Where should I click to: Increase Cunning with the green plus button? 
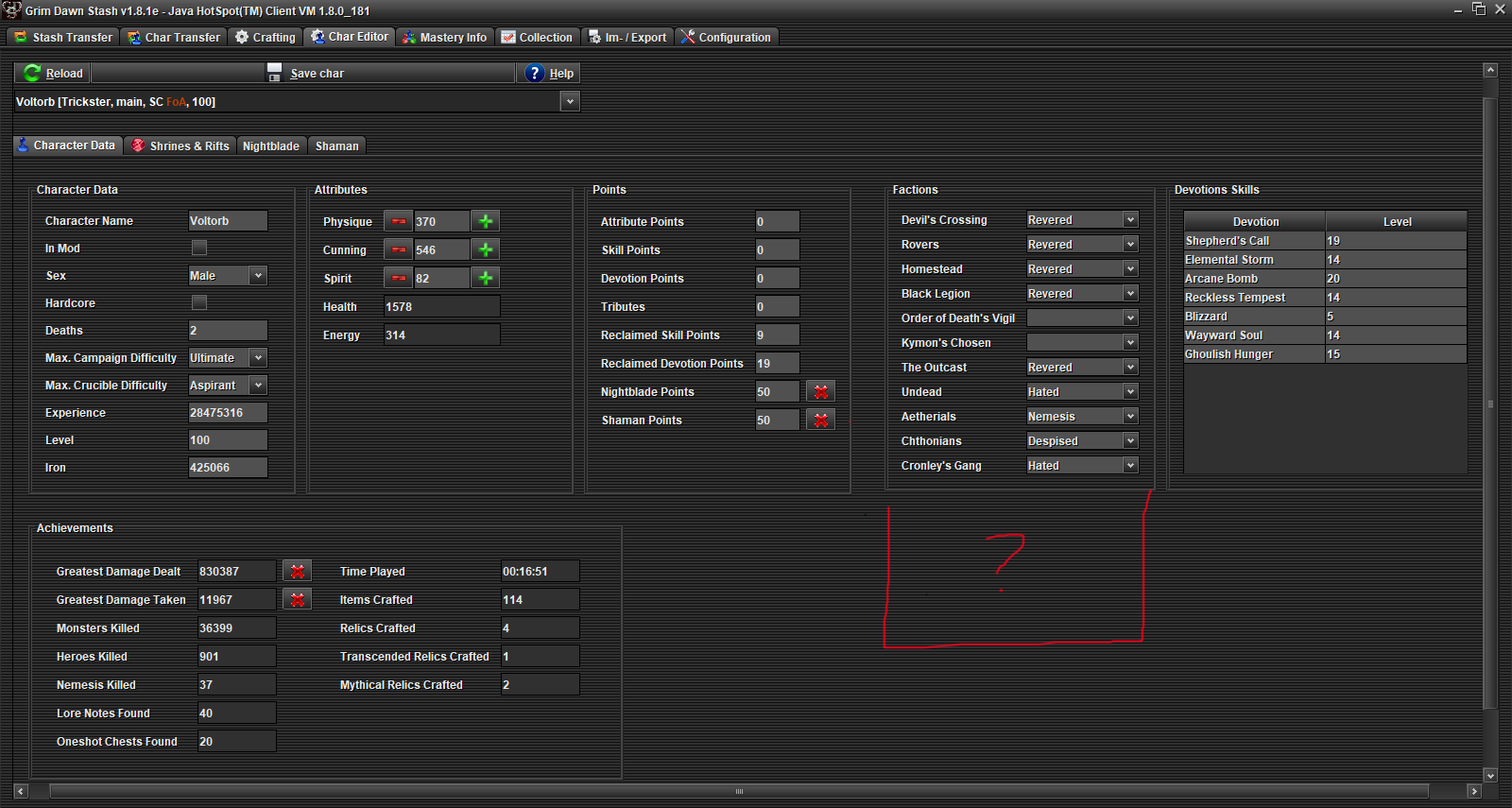point(485,249)
